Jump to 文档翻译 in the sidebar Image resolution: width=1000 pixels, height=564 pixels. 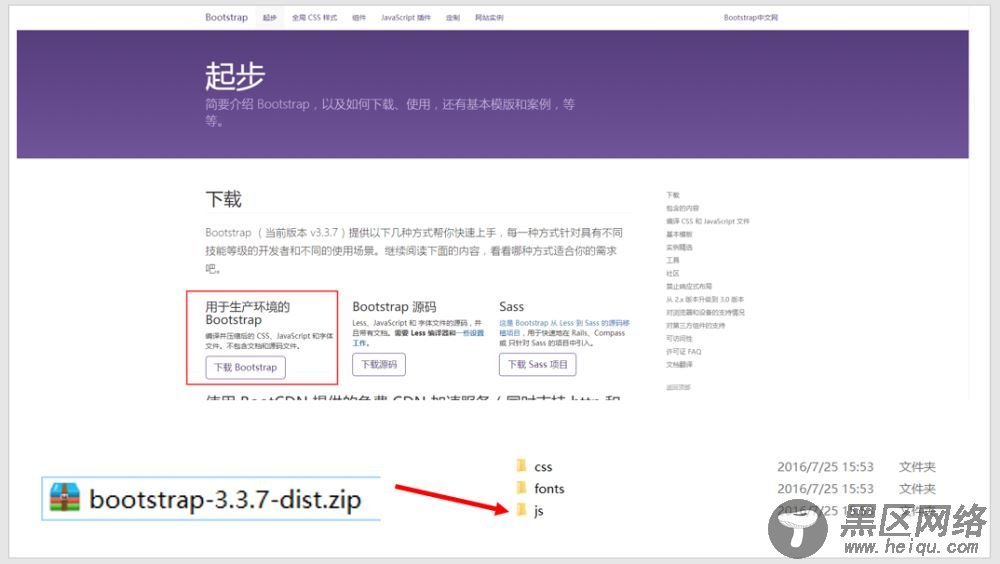[x=679, y=364]
